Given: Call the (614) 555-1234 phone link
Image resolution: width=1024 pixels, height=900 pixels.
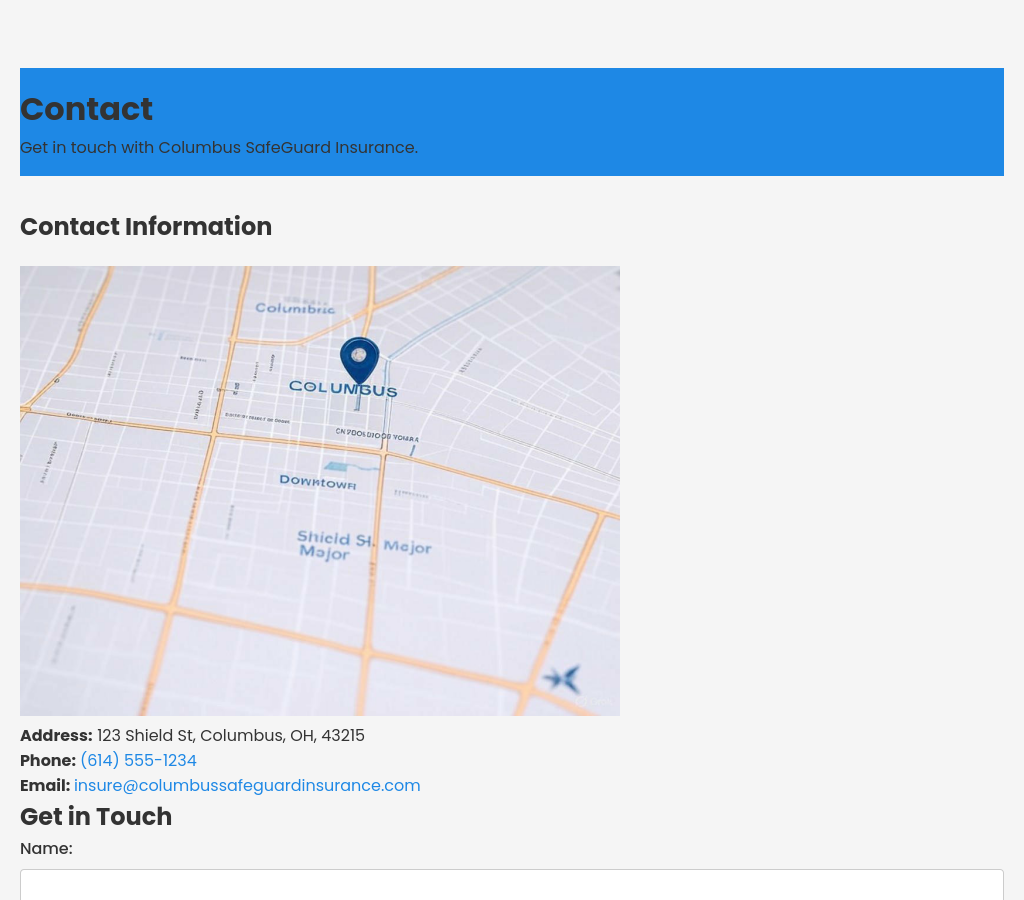Looking at the screenshot, I should coord(138,761).
